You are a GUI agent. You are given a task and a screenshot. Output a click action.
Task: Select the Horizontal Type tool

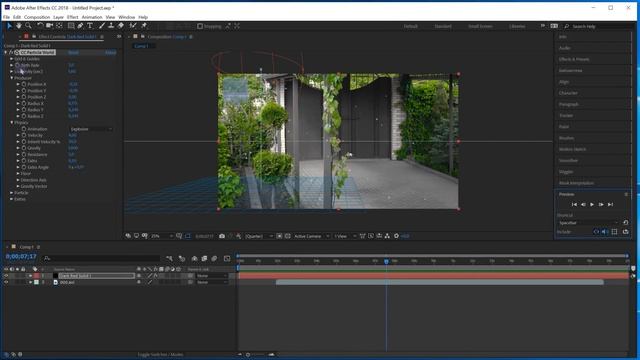[90, 26]
